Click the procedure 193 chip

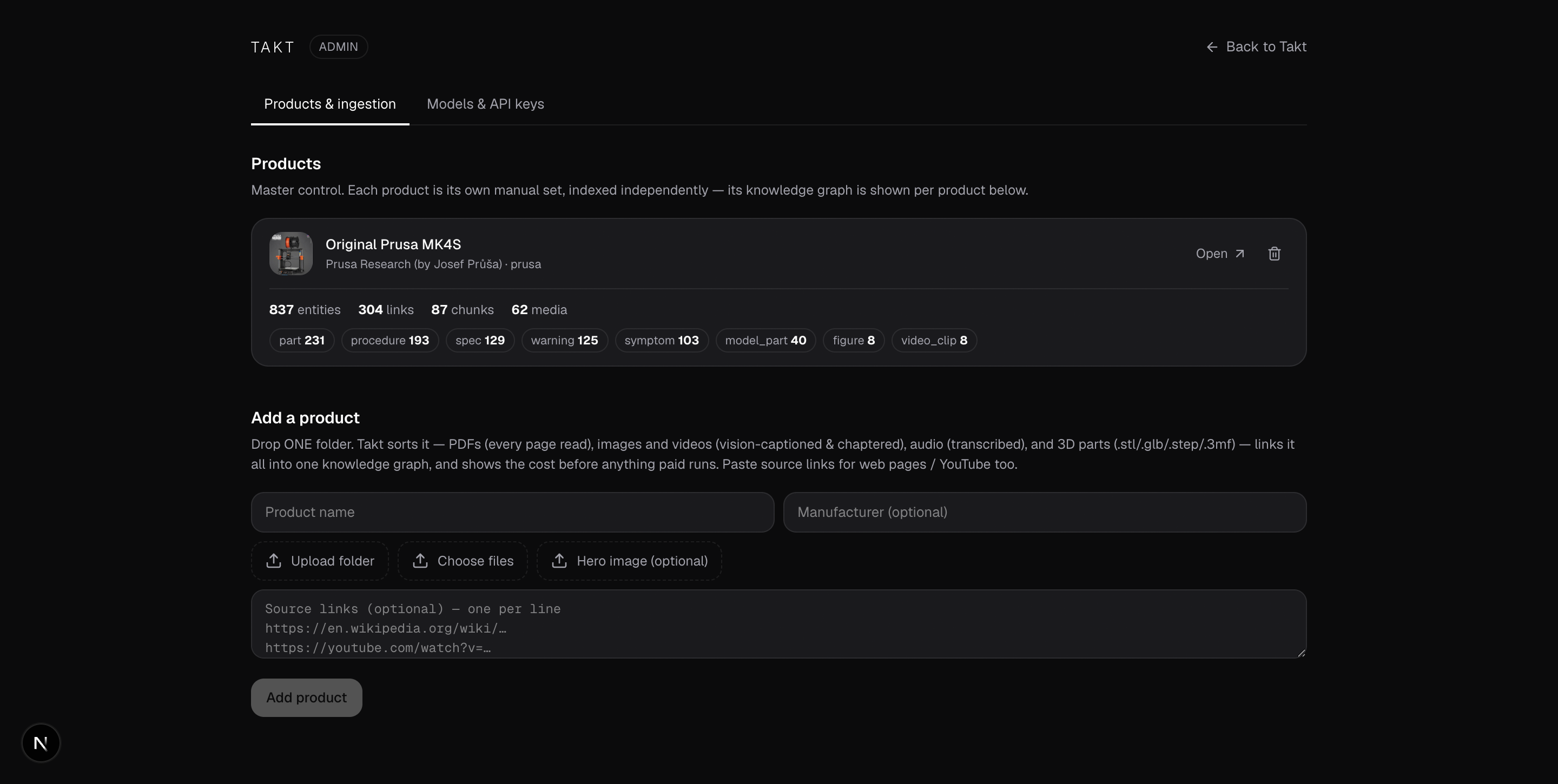389,340
